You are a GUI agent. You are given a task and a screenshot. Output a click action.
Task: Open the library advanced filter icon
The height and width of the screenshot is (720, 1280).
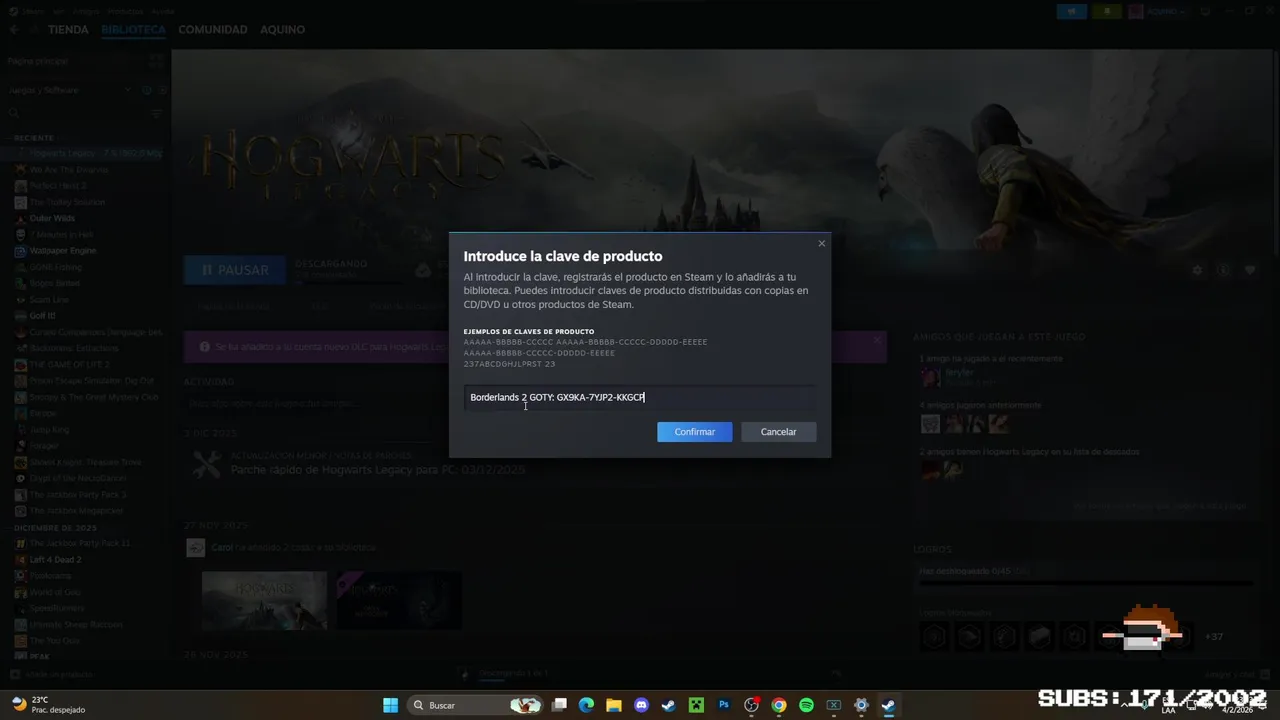click(x=156, y=114)
